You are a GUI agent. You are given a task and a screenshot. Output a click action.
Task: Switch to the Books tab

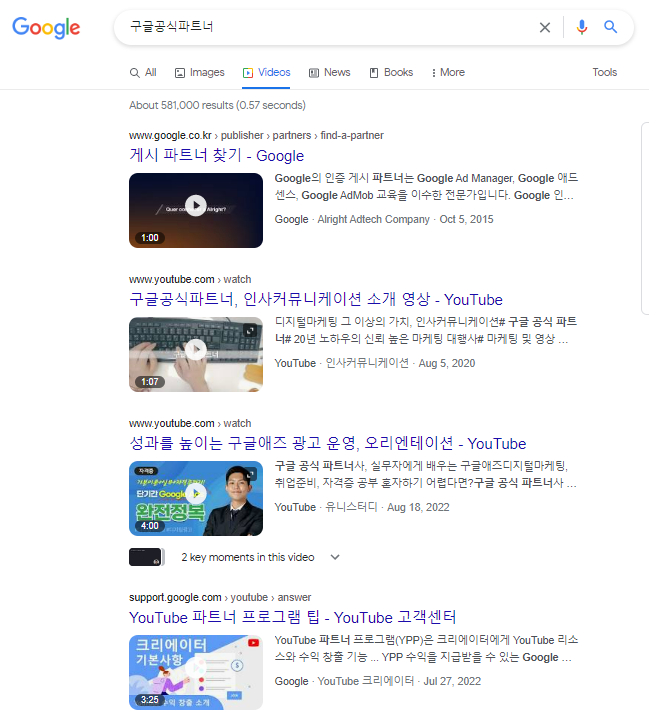[391, 73]
